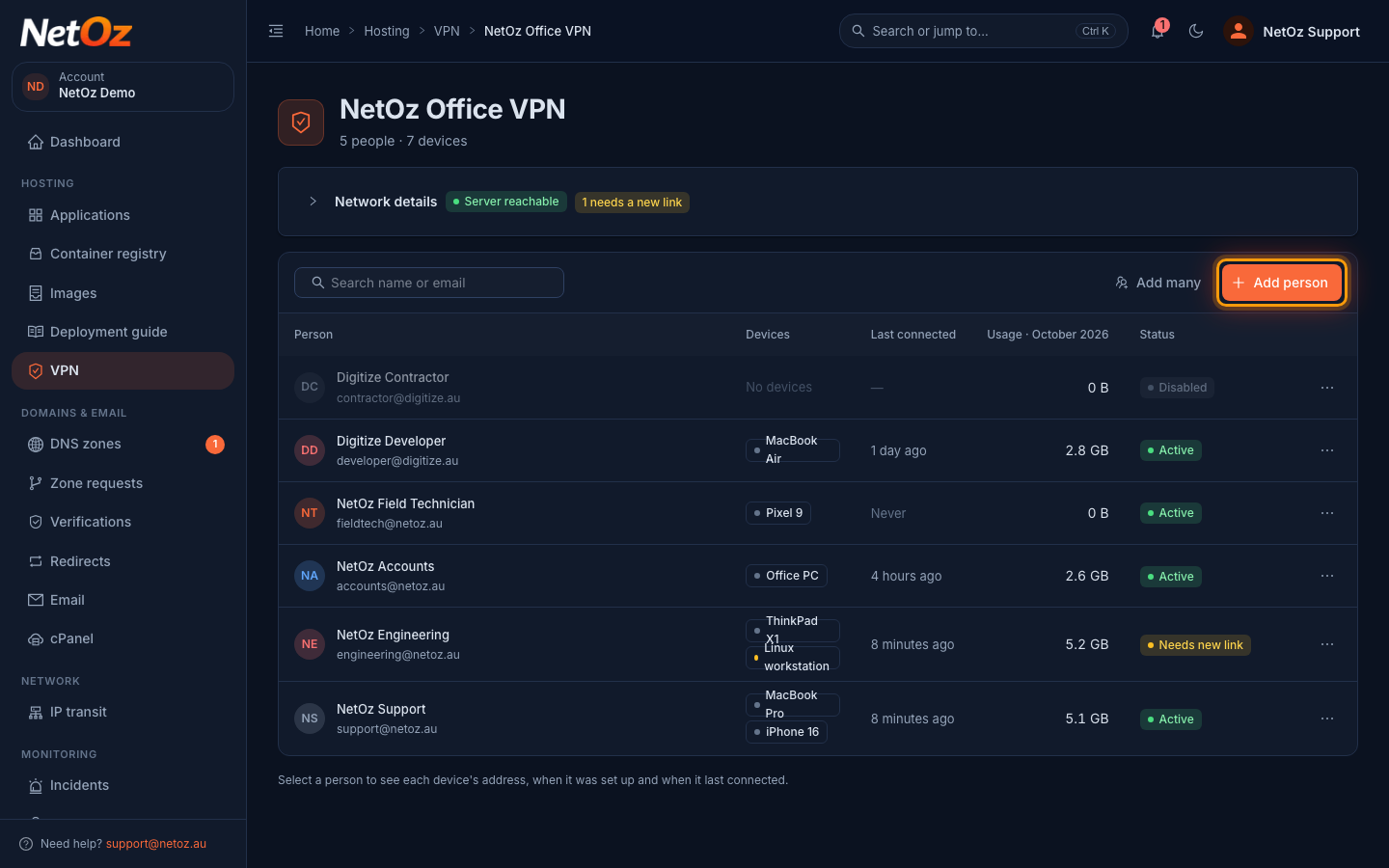Click the NetOz logo
The width and height of the screenshot is (1389, 868).
(x=76, y=33)
